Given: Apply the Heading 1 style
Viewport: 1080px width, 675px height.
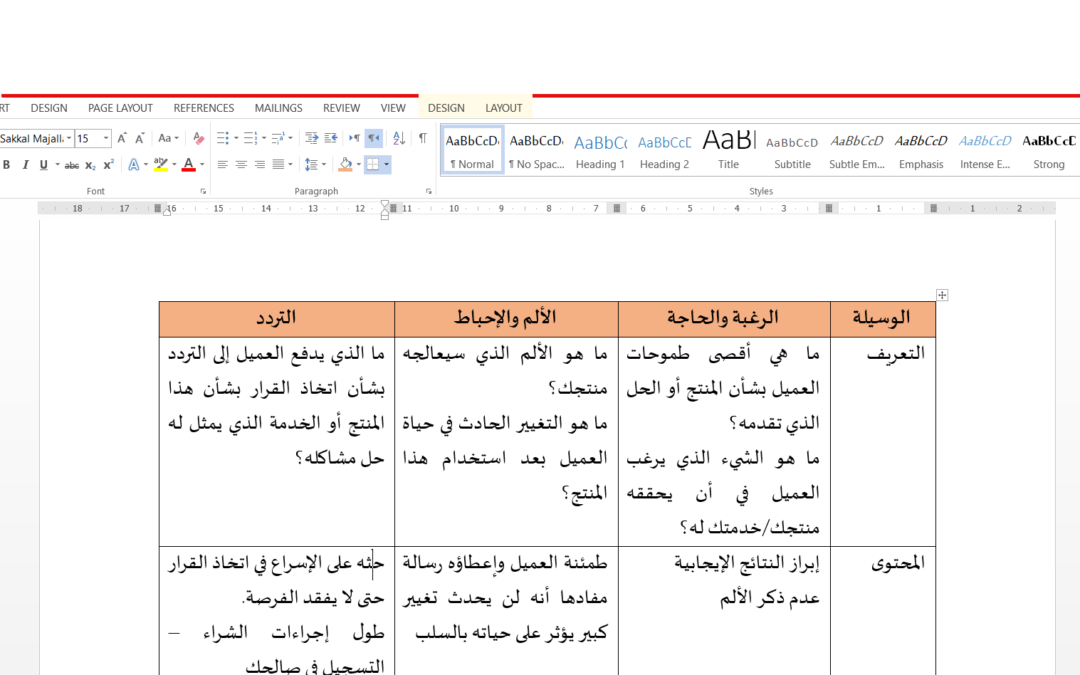Looking at the screenshot, I should (x=600, y=152).
